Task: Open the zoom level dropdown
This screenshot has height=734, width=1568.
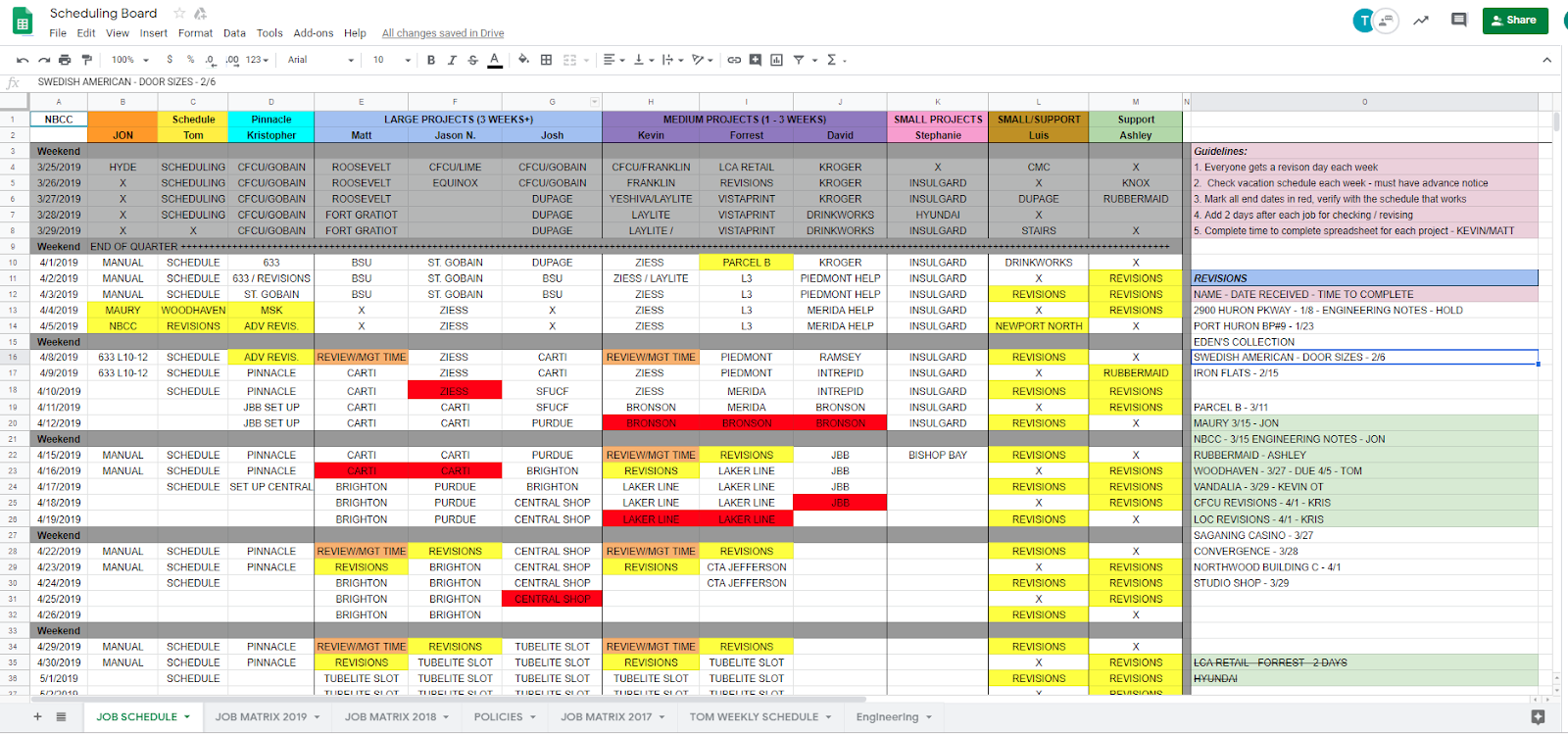Action: (129, 60)
